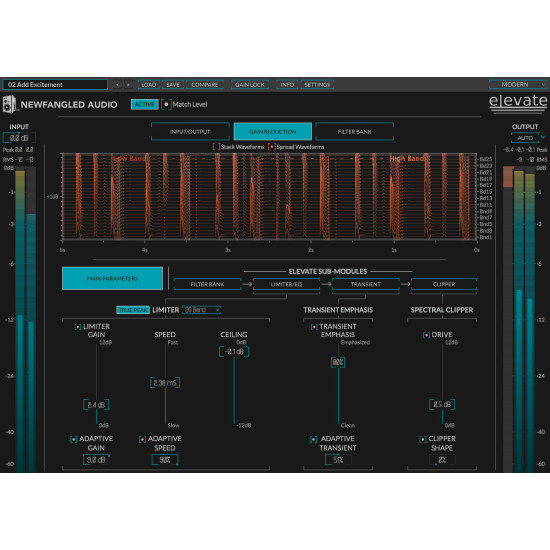Open the CLIPPER sub-module
Viewport: 550px width, 550px height.
click(x=444, y=284)
